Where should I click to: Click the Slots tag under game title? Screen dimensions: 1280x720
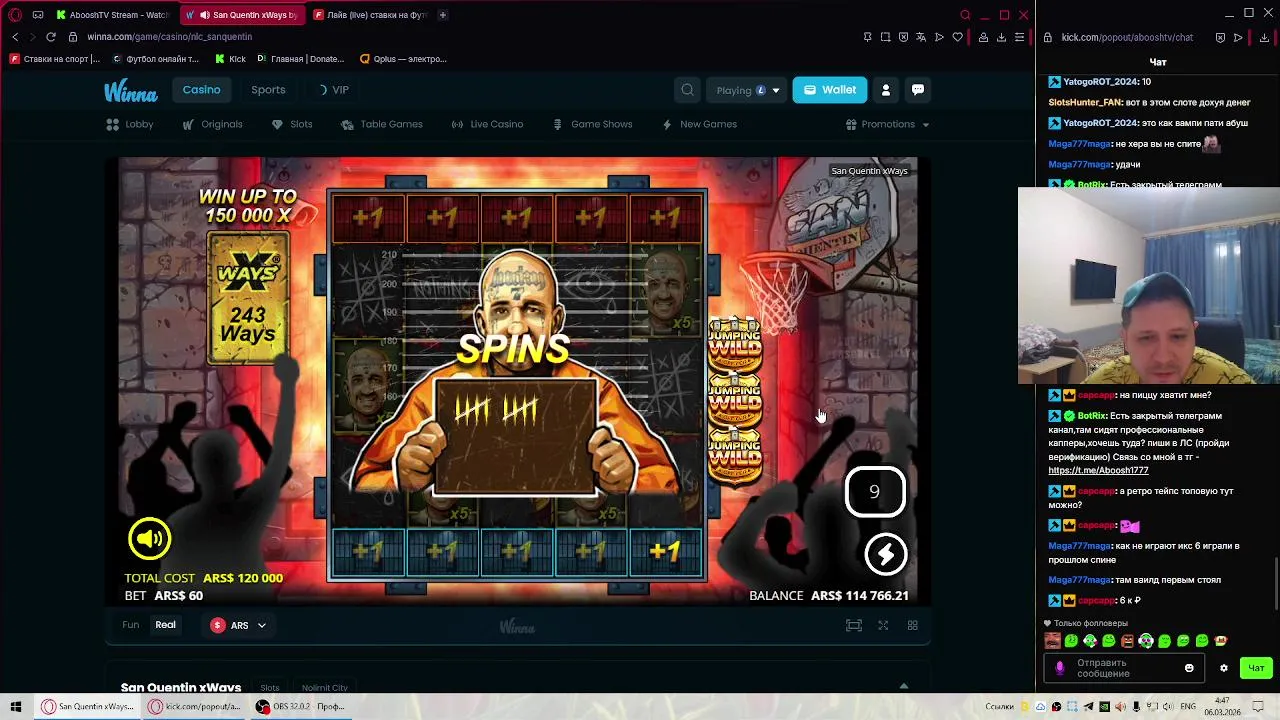pyautogui.click(x=270, y=687)
